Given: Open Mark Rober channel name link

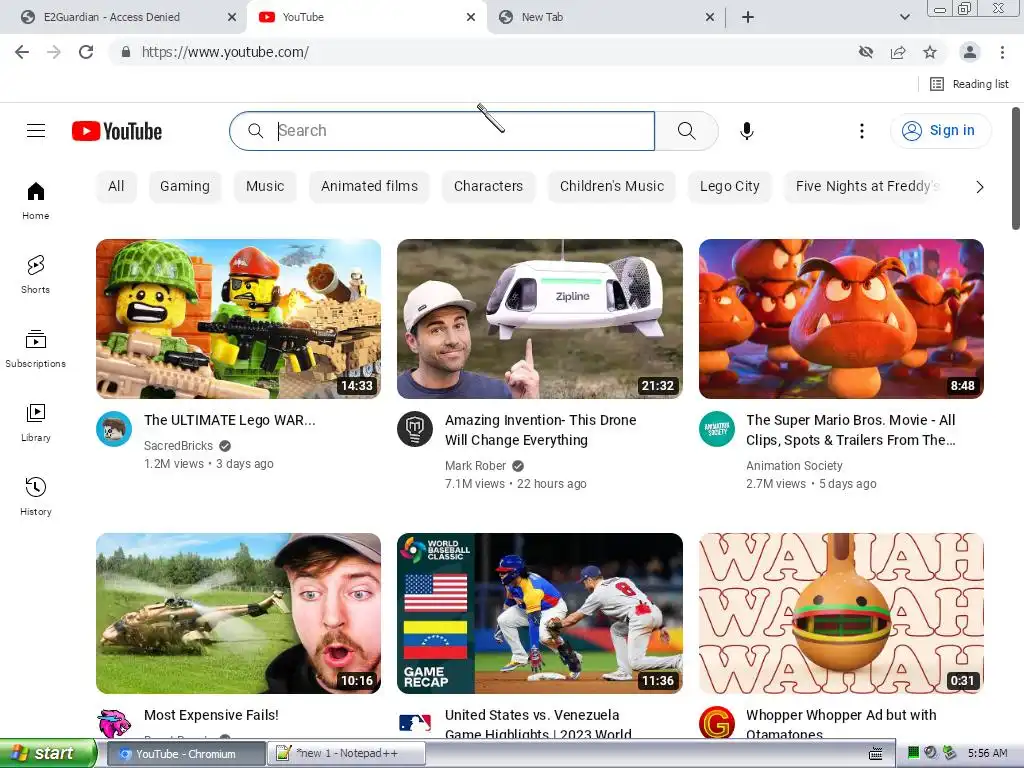Looking at the screenshot, I should click(475, 466).
